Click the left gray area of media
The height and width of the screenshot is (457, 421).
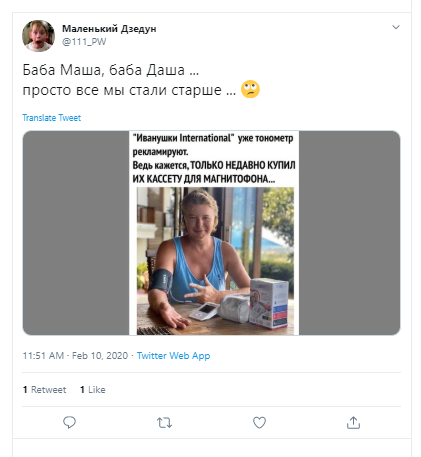(76, 233)
